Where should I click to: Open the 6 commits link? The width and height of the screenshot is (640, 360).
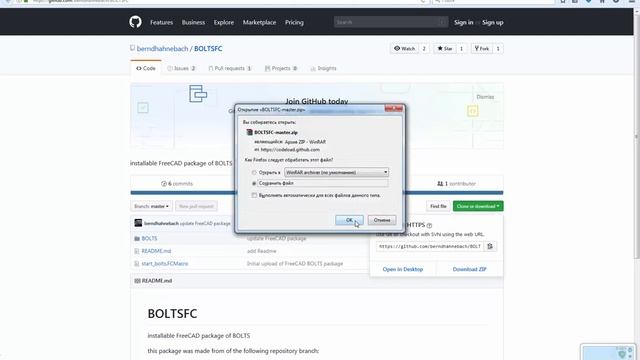tap(177, 184)
